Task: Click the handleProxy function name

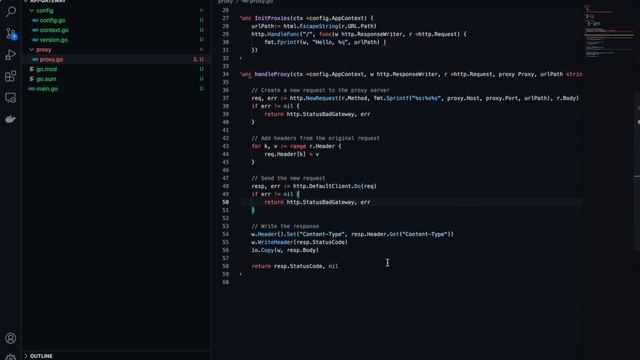Action: tap(272, 74)
